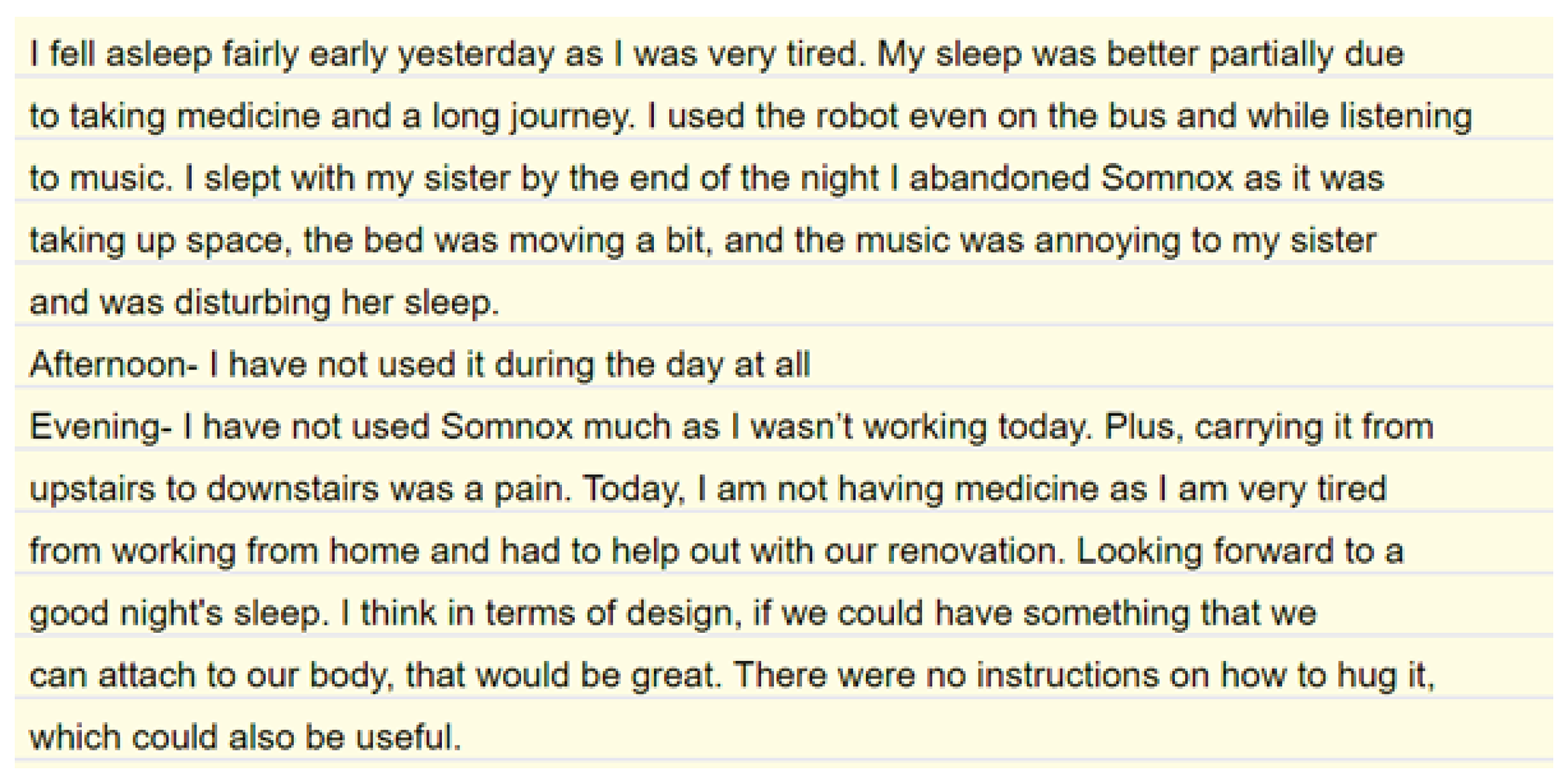The width and height of the screenshot is (1568, 783).
Task: Click on the word "abandoned"
Action: point(999,178)
